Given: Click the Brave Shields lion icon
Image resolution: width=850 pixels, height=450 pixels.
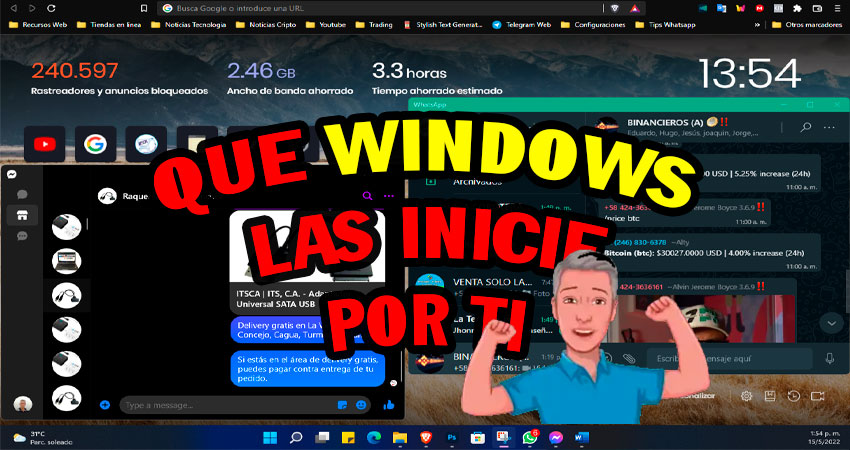Looking at the screenshot, I should tap(616, 7).
